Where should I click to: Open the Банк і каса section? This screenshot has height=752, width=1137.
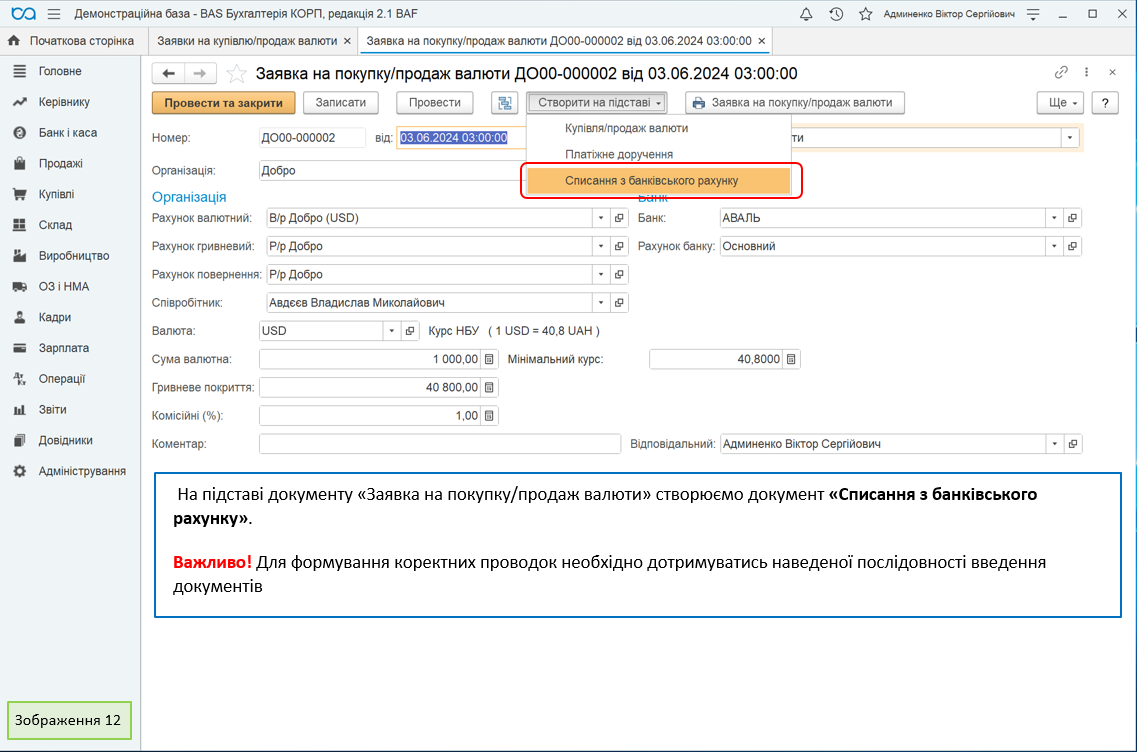[x=67, y=133]
